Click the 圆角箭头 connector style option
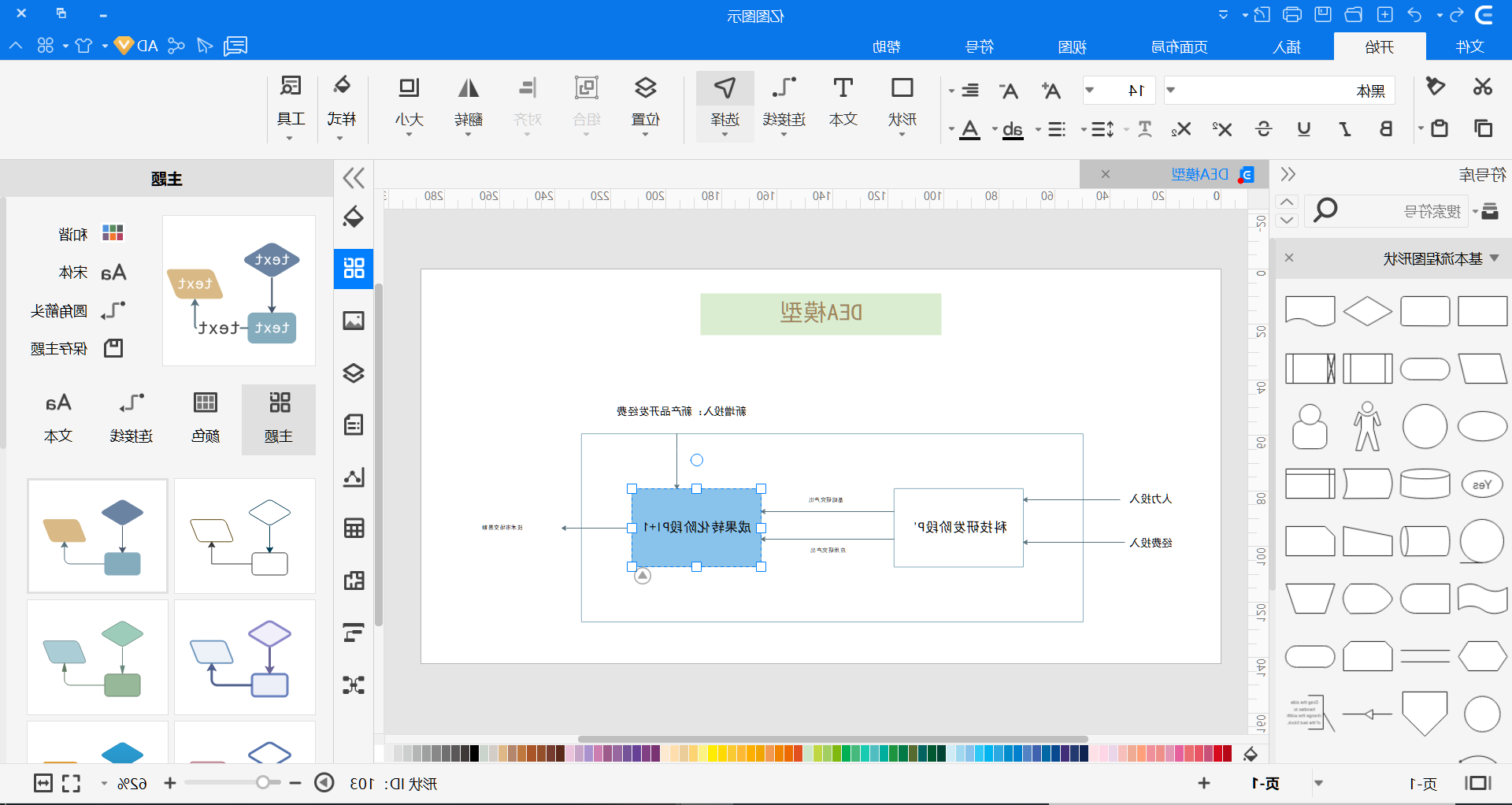The width and height of the screenshot is (1512, 805). coord(77,310)
